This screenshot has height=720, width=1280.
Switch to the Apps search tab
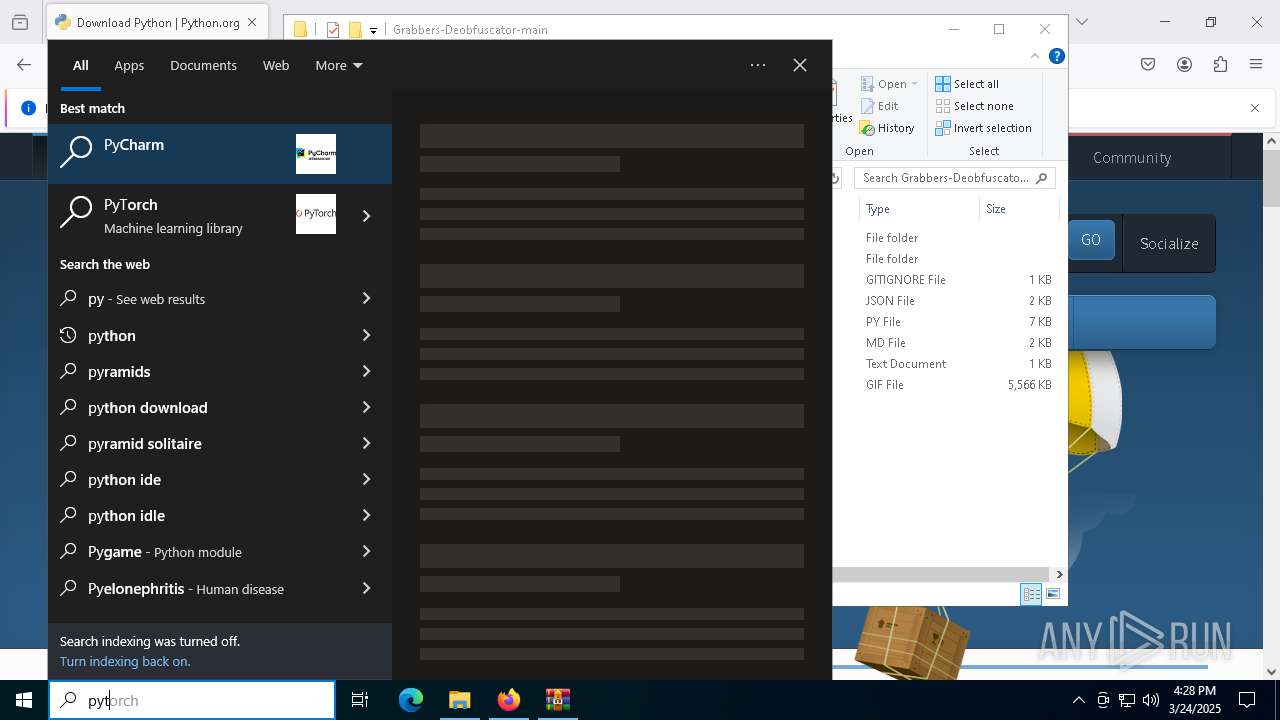129,65
